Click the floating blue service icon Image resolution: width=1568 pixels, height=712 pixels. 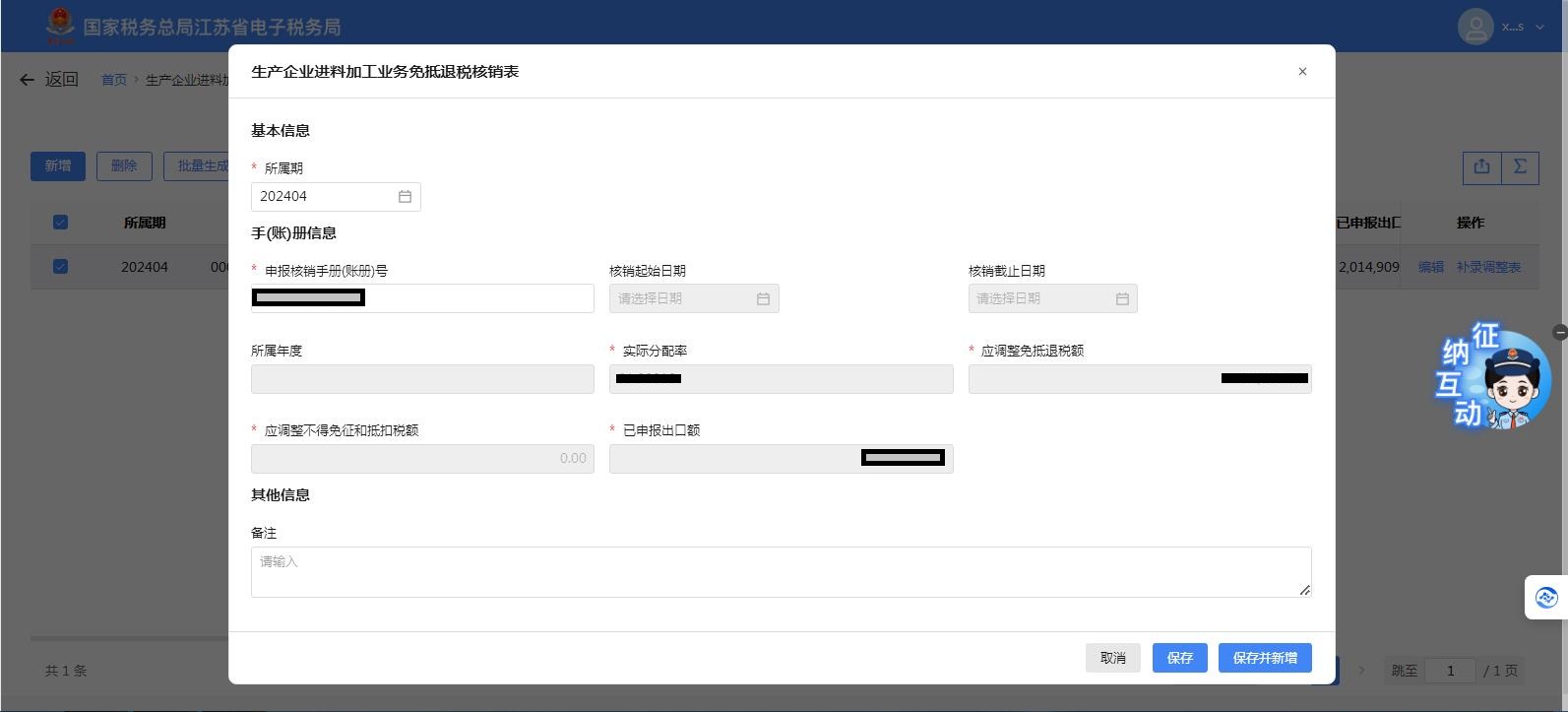pos(1545,597)
